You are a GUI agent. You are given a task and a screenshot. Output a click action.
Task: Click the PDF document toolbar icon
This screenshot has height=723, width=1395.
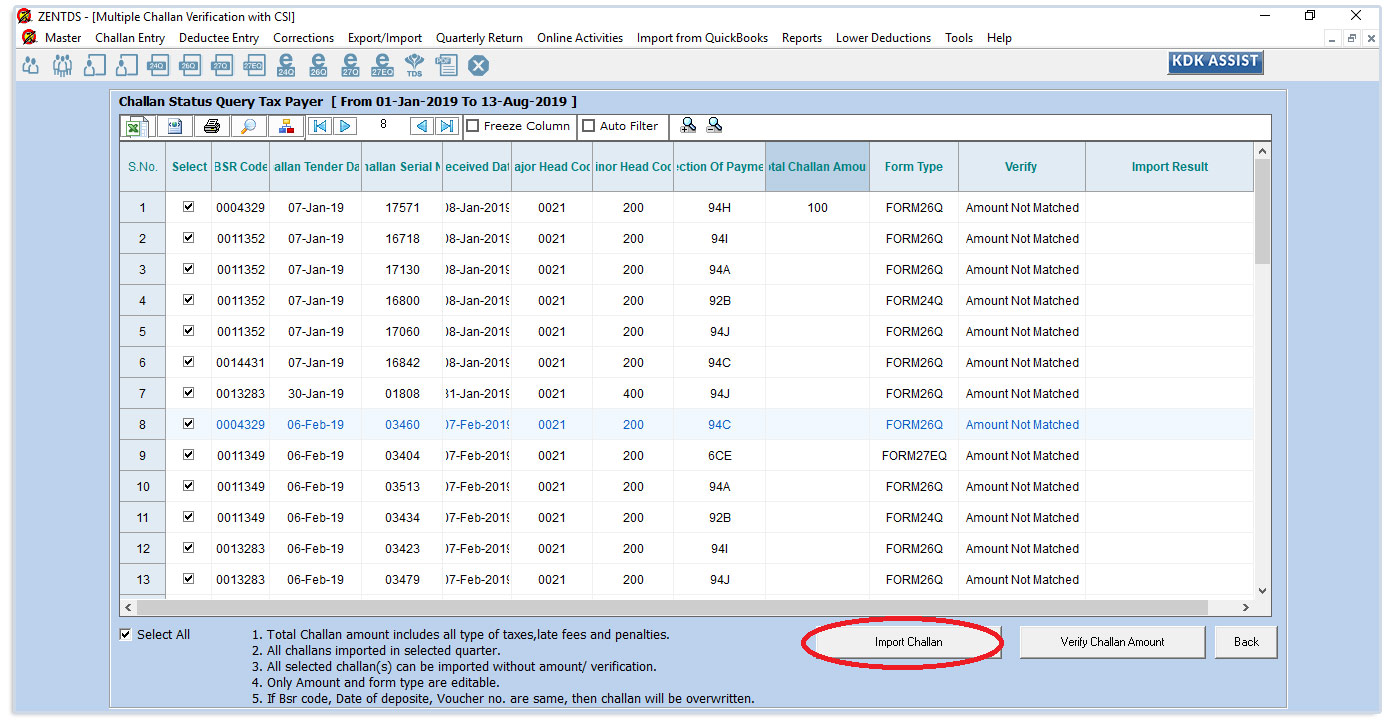tap(446, 66)
